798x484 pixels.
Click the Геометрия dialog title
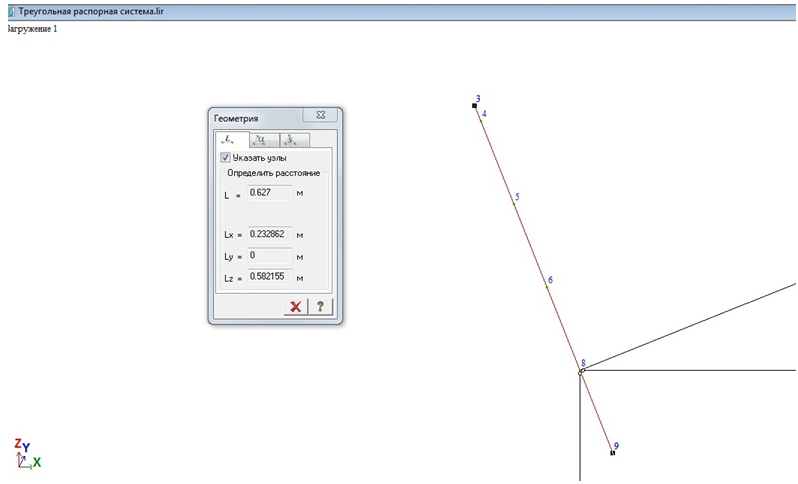[x=236, y=119]
